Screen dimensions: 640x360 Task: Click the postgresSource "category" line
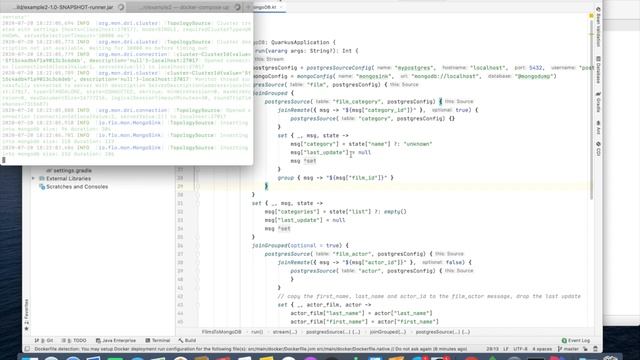(372, 118)
